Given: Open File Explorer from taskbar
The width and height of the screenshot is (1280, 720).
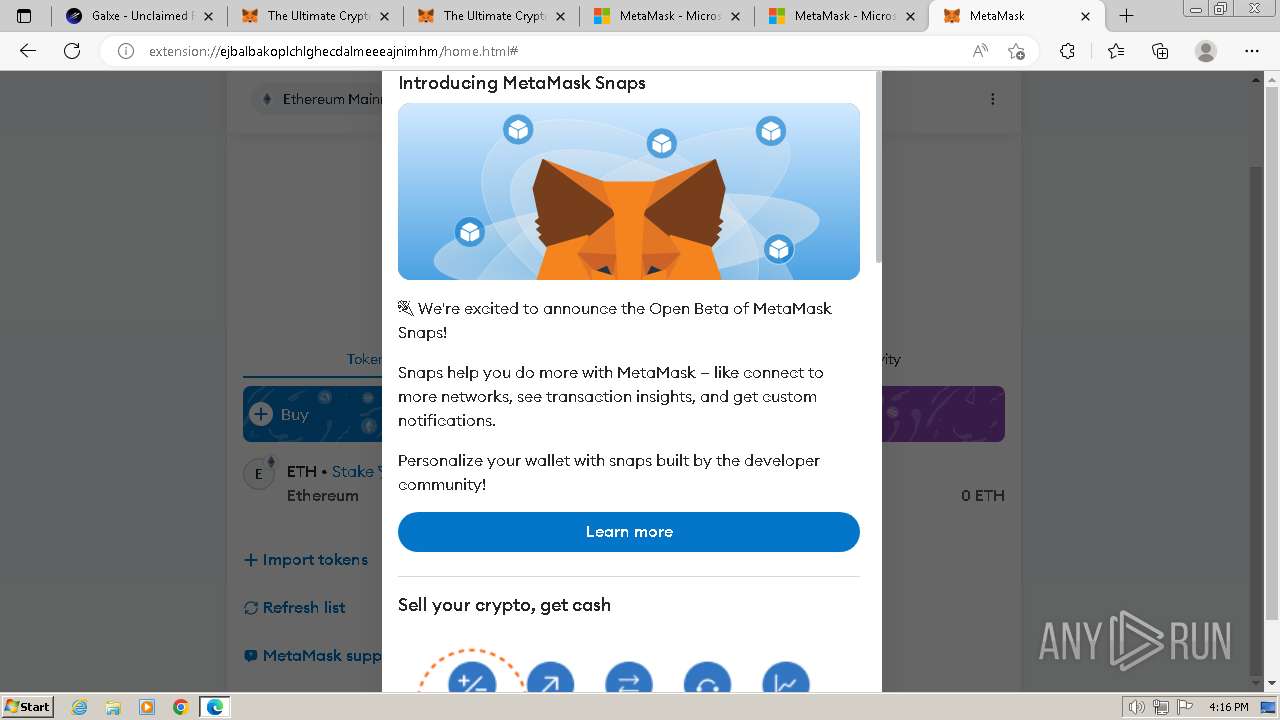Looking at the screenshot, I should tap(113, 707).
